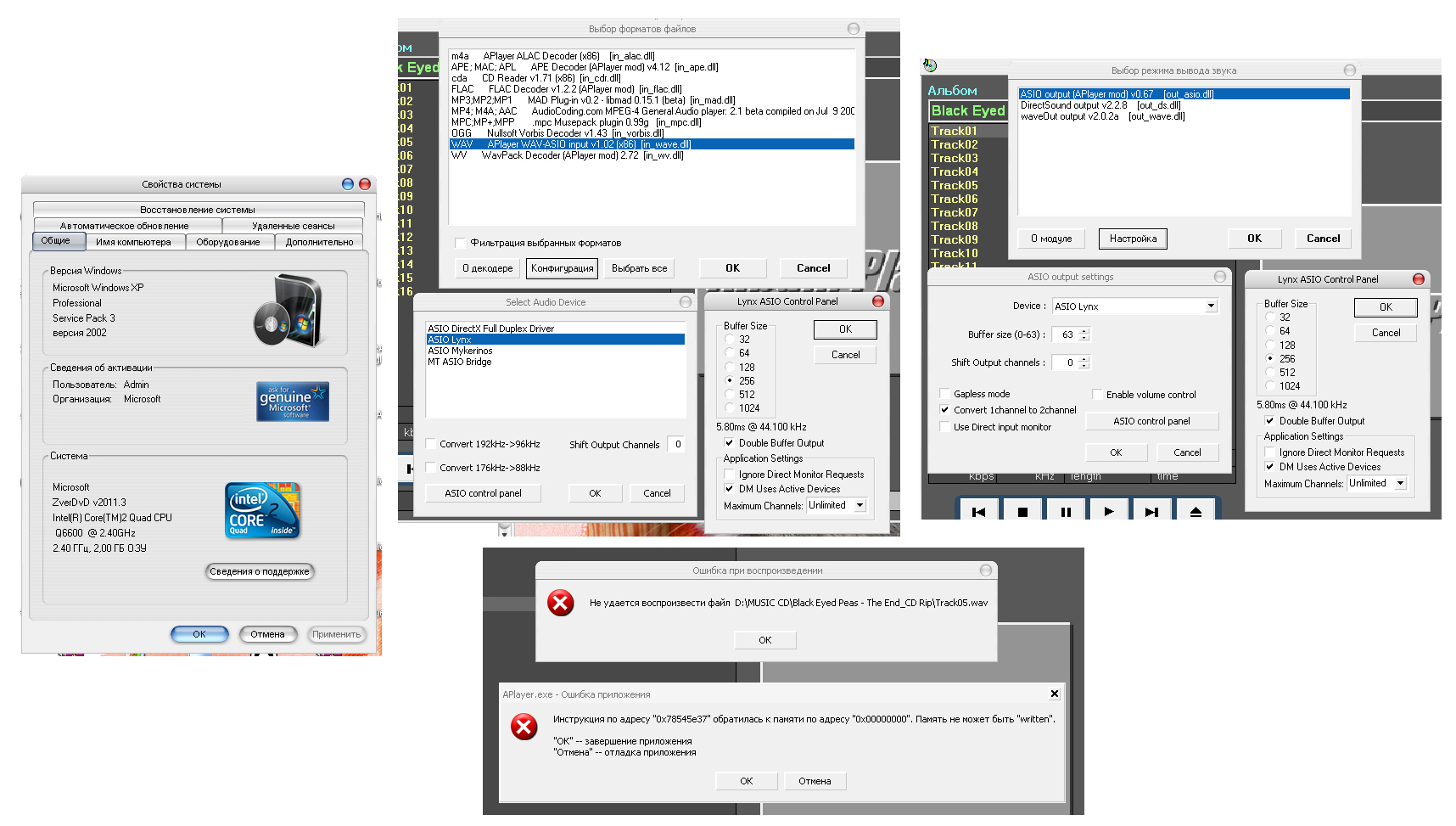This screenshot has width=1456, height=826.
Task: Click the next track playback button
Action: pos(1151,511)
